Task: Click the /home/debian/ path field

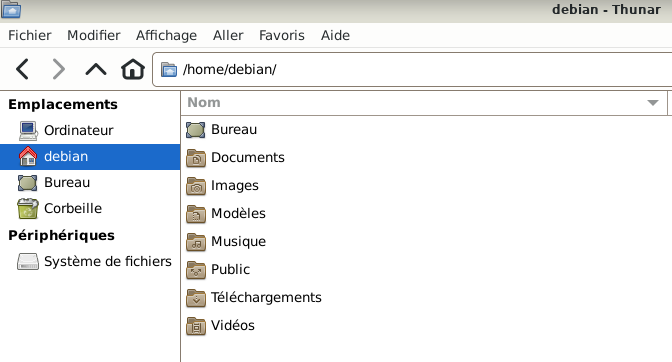Action: 412,69
